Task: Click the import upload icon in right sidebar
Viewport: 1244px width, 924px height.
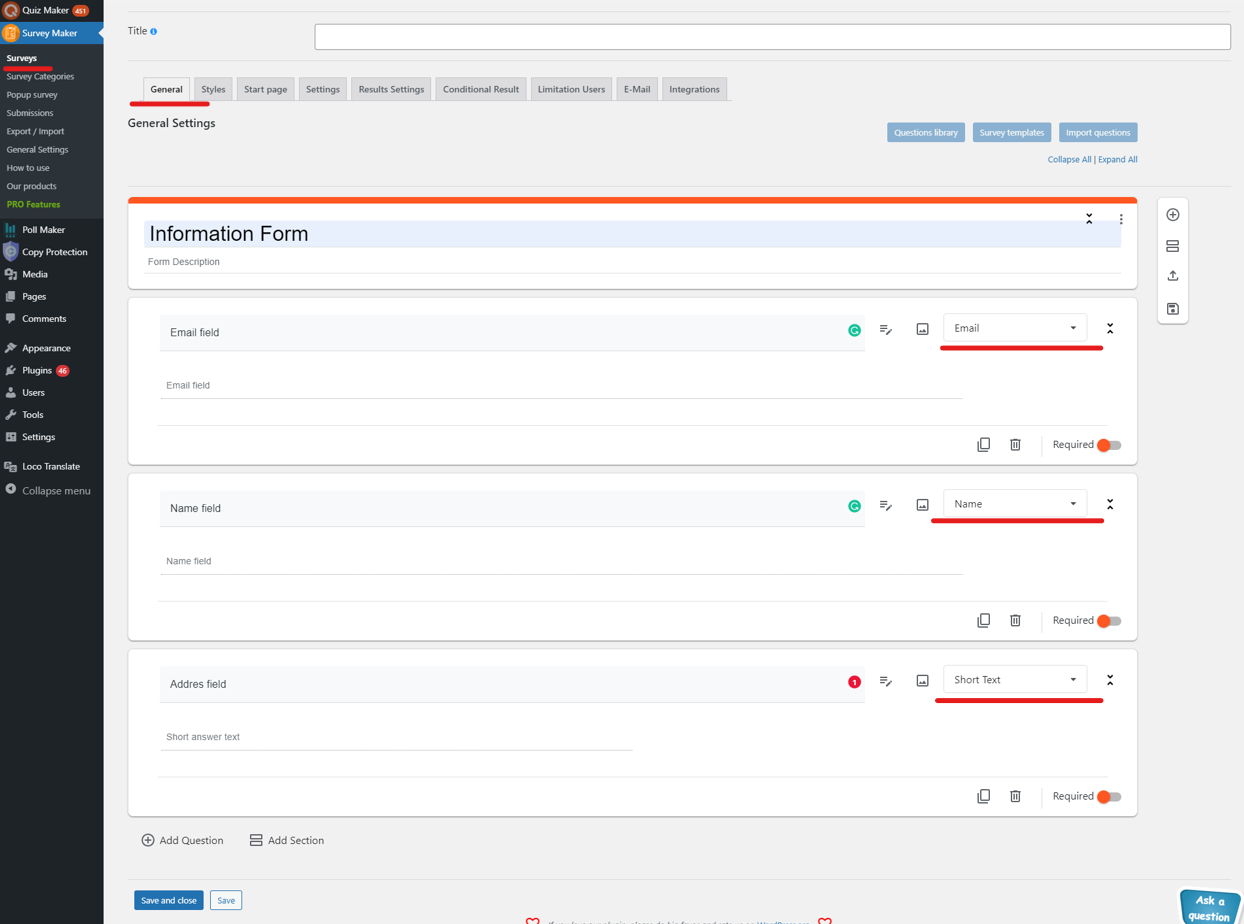Action: 1173,276
